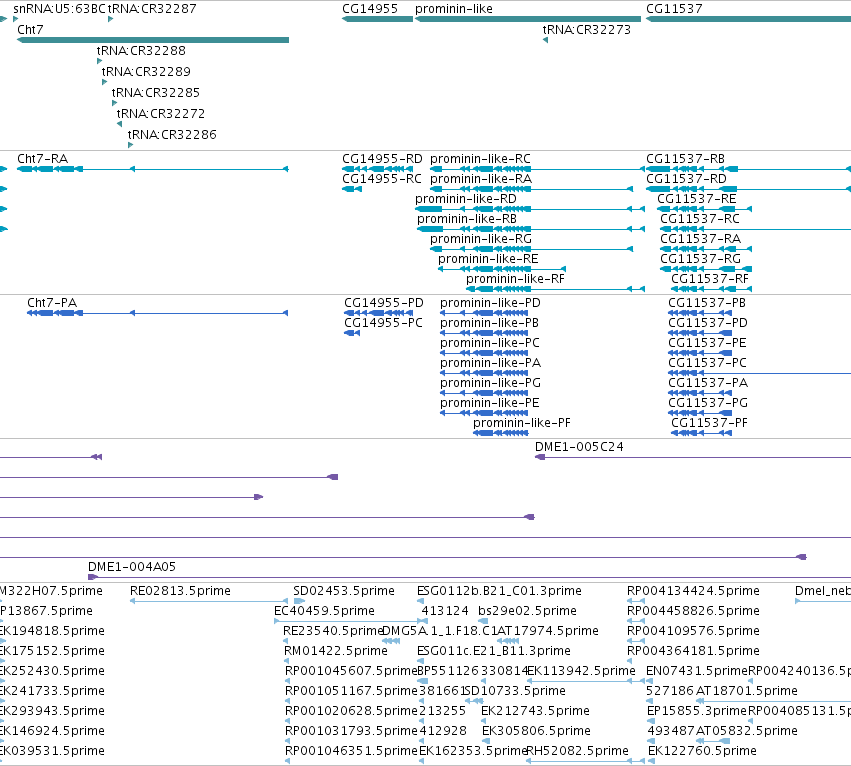Open the tRNA:CR32285 gene label
The width and height of the screenshot is (851, 766).
coord(156,93)
